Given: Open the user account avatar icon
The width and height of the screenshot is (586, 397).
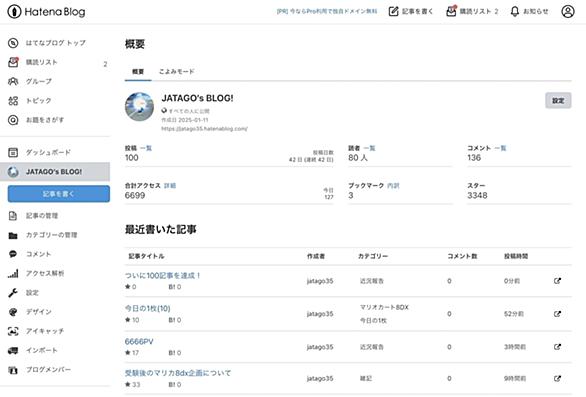Looking at the screenshot, I should pos(568,12).
